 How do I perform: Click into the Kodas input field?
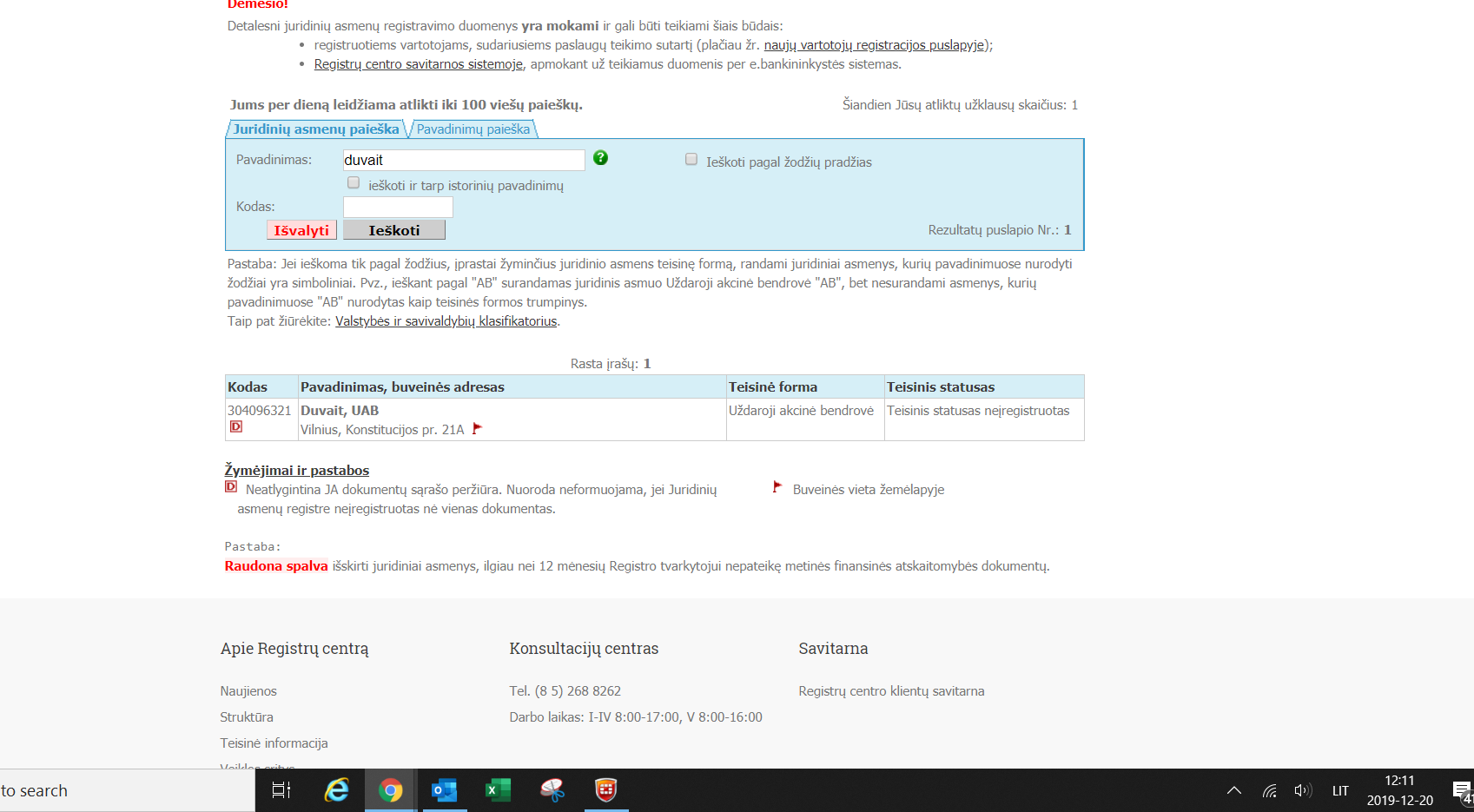coord(398,207)
